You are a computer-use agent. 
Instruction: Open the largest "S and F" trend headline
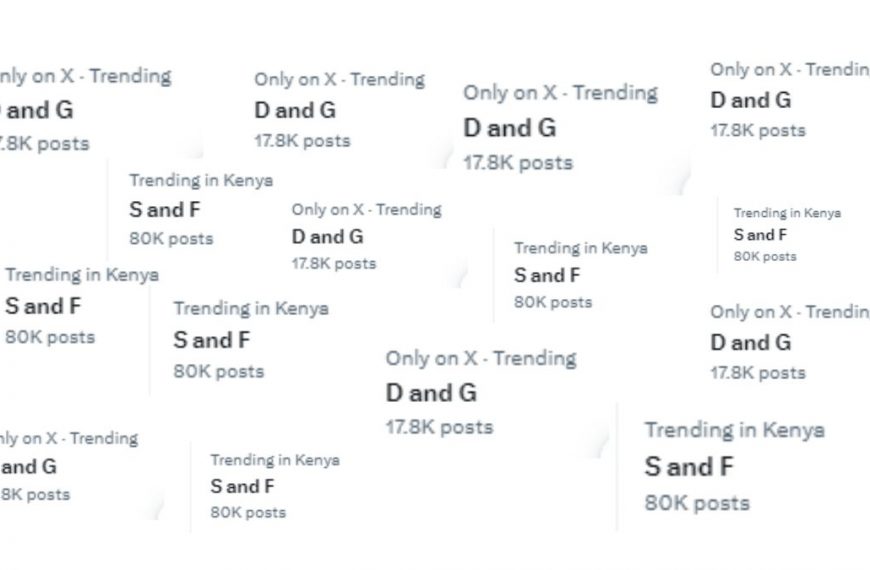tap(689, 467)
